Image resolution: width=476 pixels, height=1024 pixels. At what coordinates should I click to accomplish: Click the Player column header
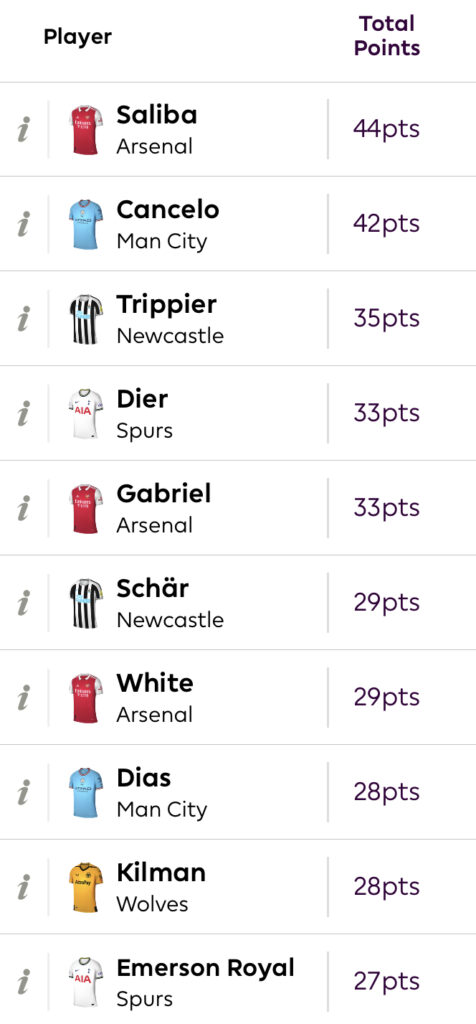point(78,37)
